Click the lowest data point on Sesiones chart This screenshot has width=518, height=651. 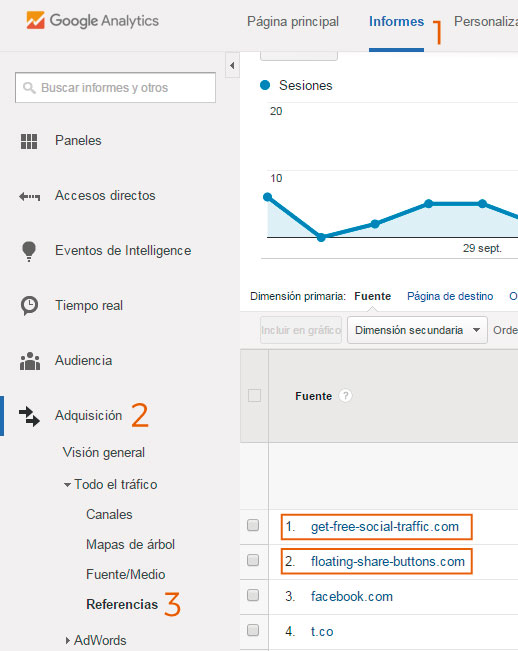[321, 237]
